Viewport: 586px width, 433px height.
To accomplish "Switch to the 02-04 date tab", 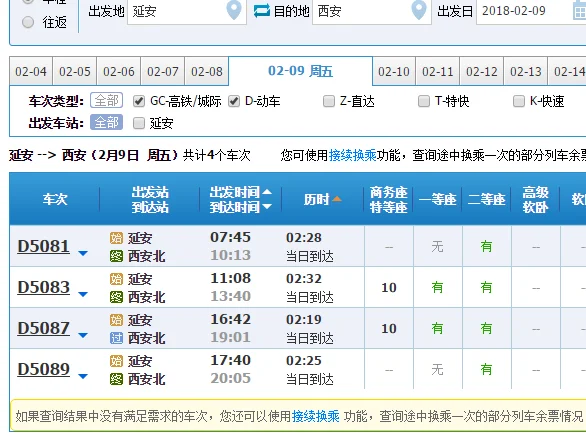I will (x=31, y=71).
